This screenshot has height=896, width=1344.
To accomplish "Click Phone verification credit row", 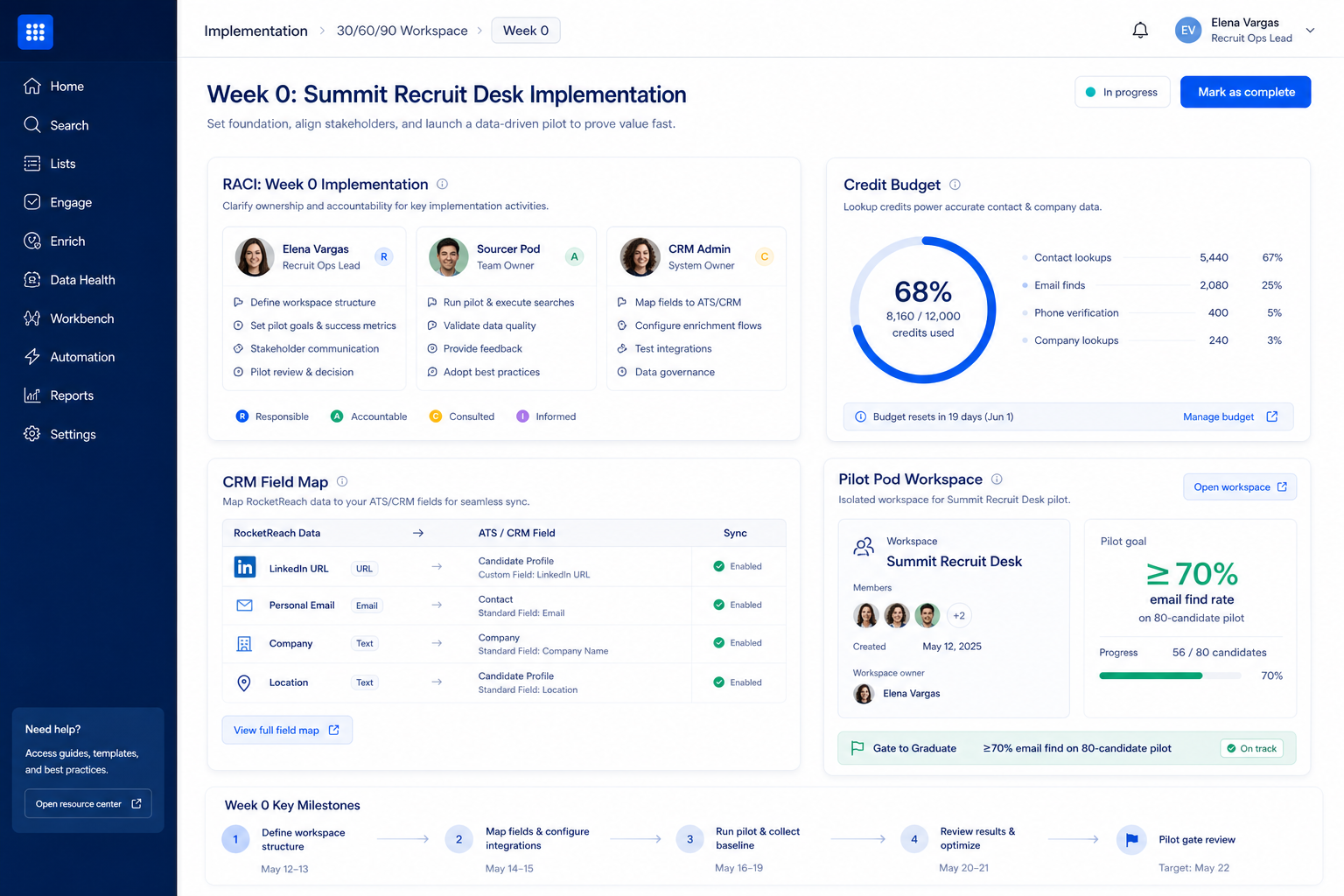I will tap(1151, 313).
